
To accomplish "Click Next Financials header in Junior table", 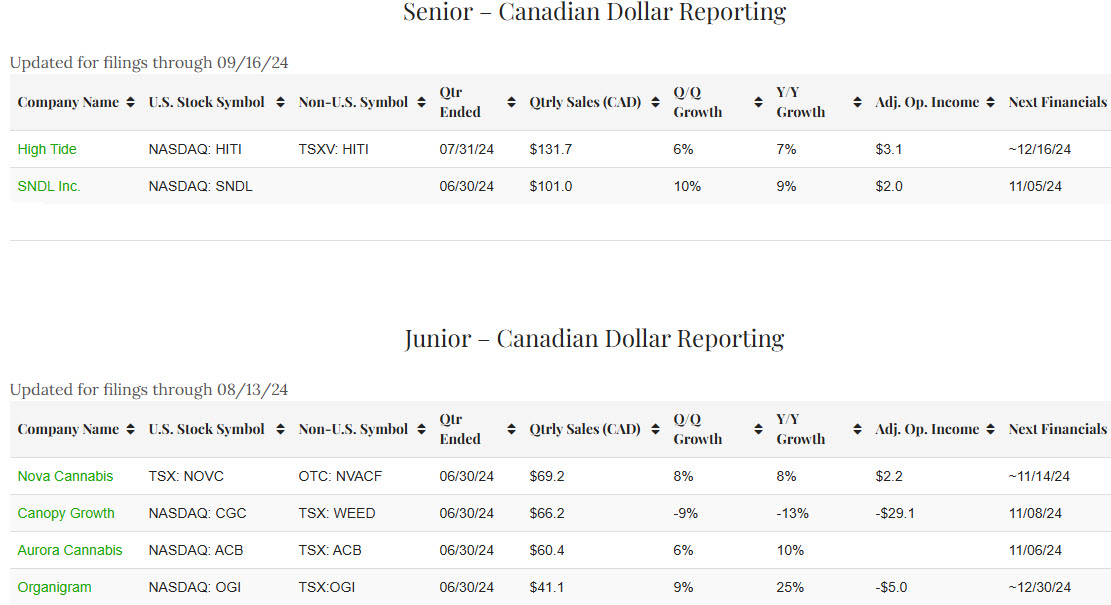I will pyautogui.click(x=1057, y=429).
